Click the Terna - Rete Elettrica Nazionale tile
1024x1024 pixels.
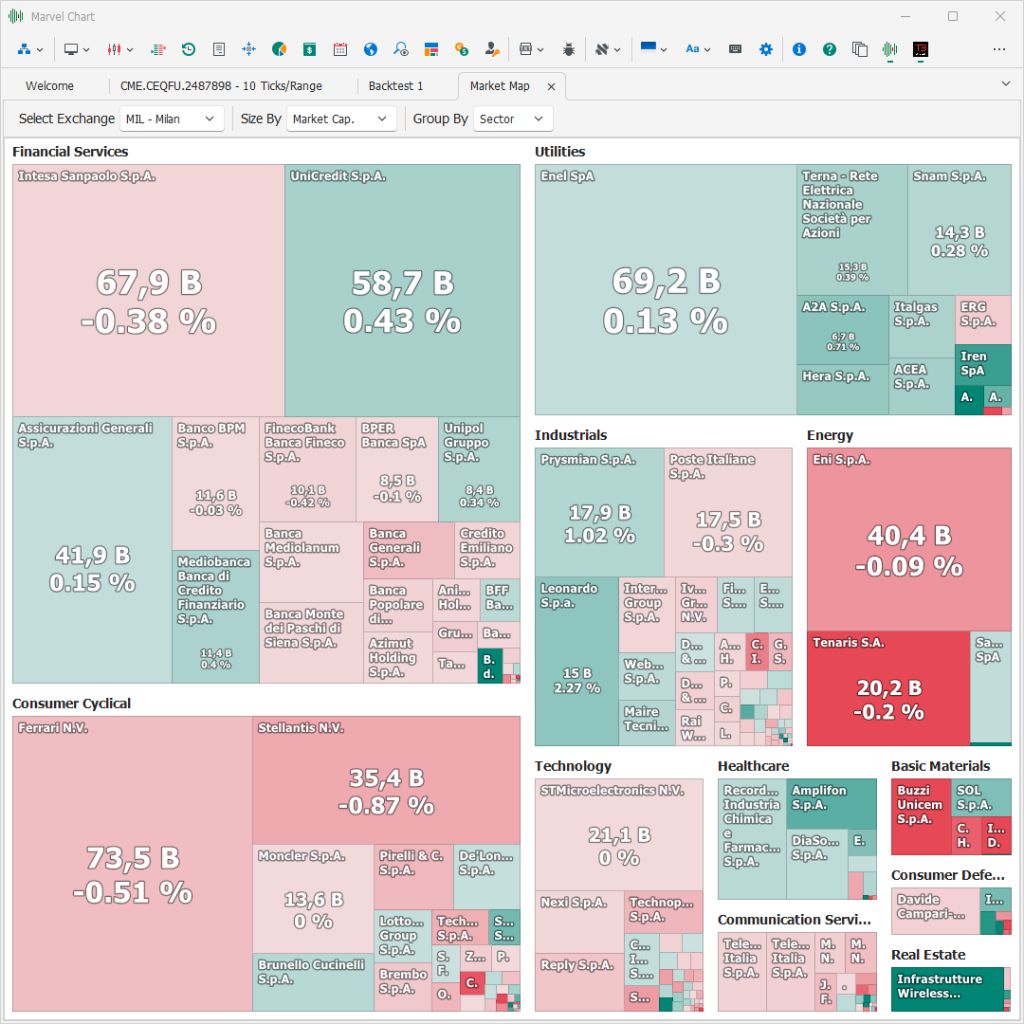tap(852, 230)
